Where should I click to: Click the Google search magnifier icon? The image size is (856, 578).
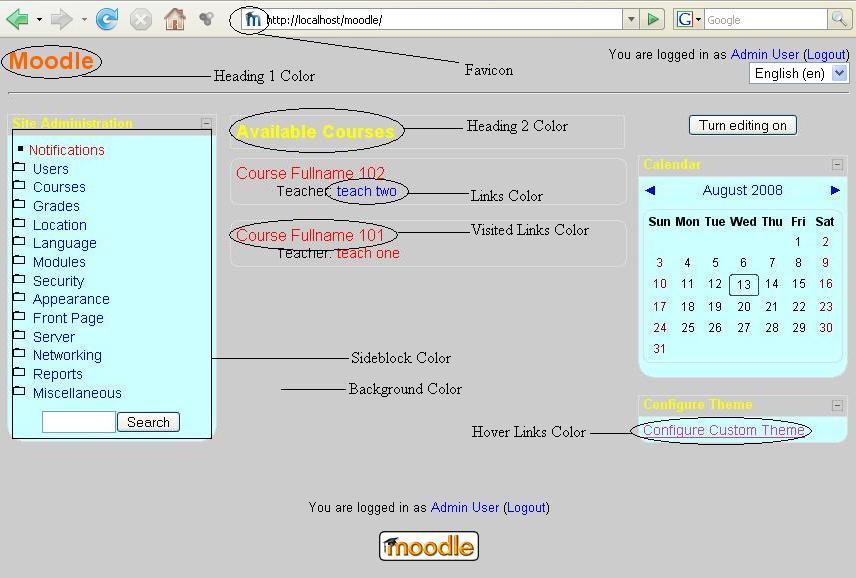[x=840, y=19]
